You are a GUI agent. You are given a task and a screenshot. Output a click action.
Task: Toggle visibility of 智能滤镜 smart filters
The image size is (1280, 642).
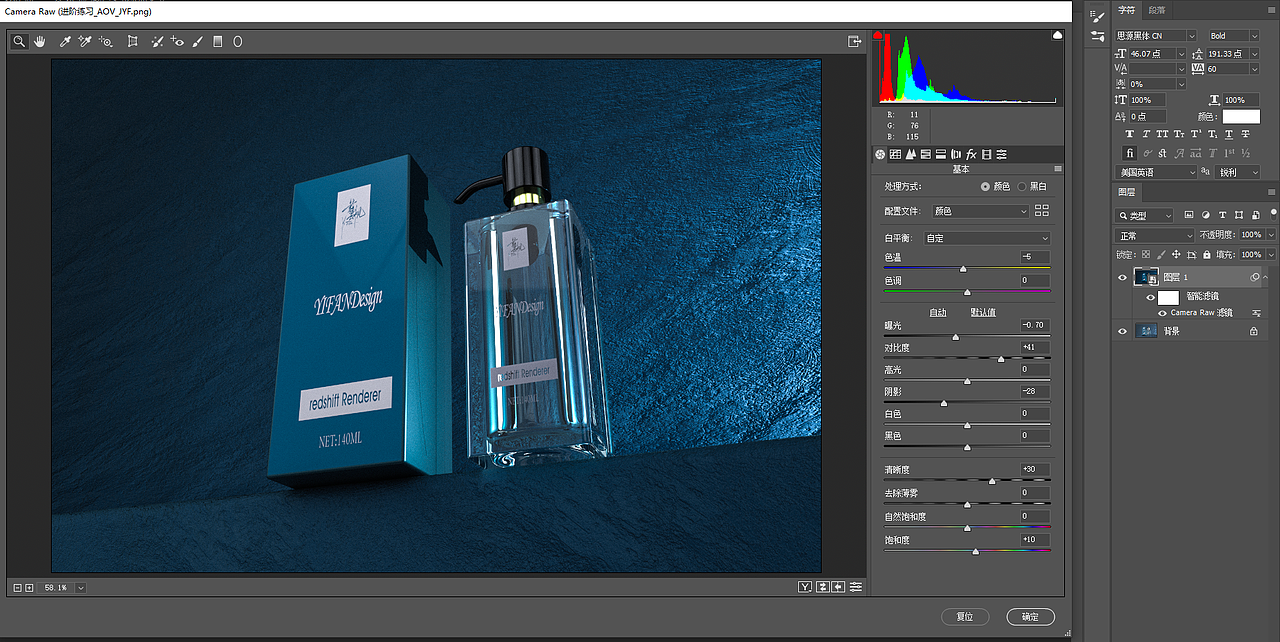(x=1150, y=297)
